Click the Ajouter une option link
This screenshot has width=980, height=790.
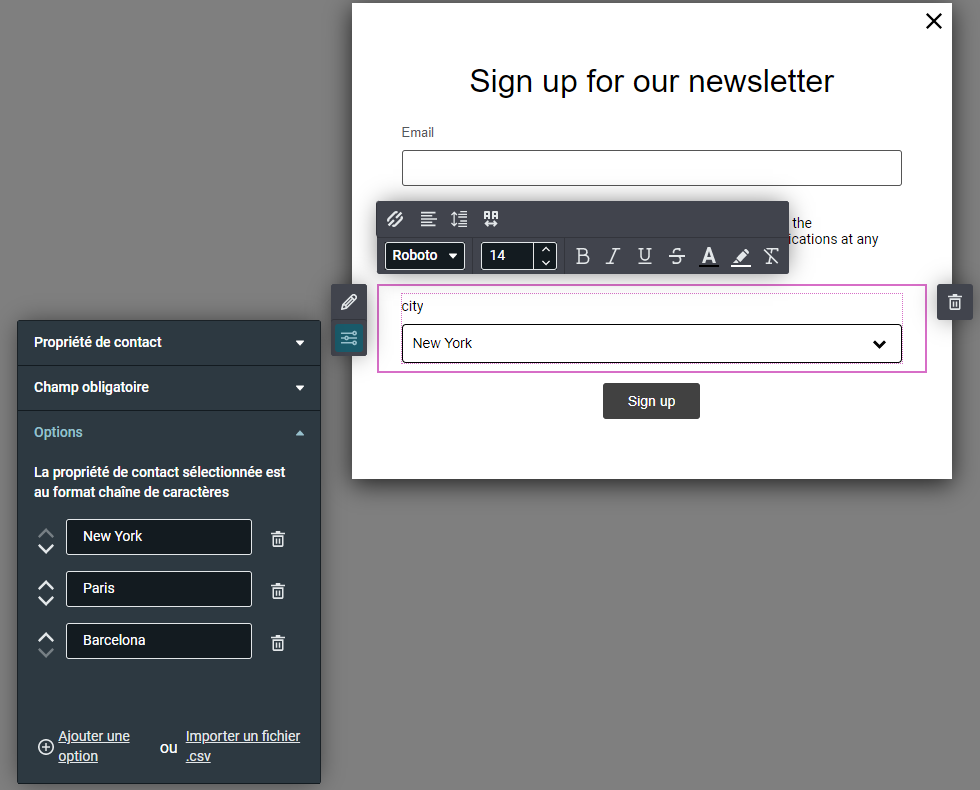(x=94, y=746)
